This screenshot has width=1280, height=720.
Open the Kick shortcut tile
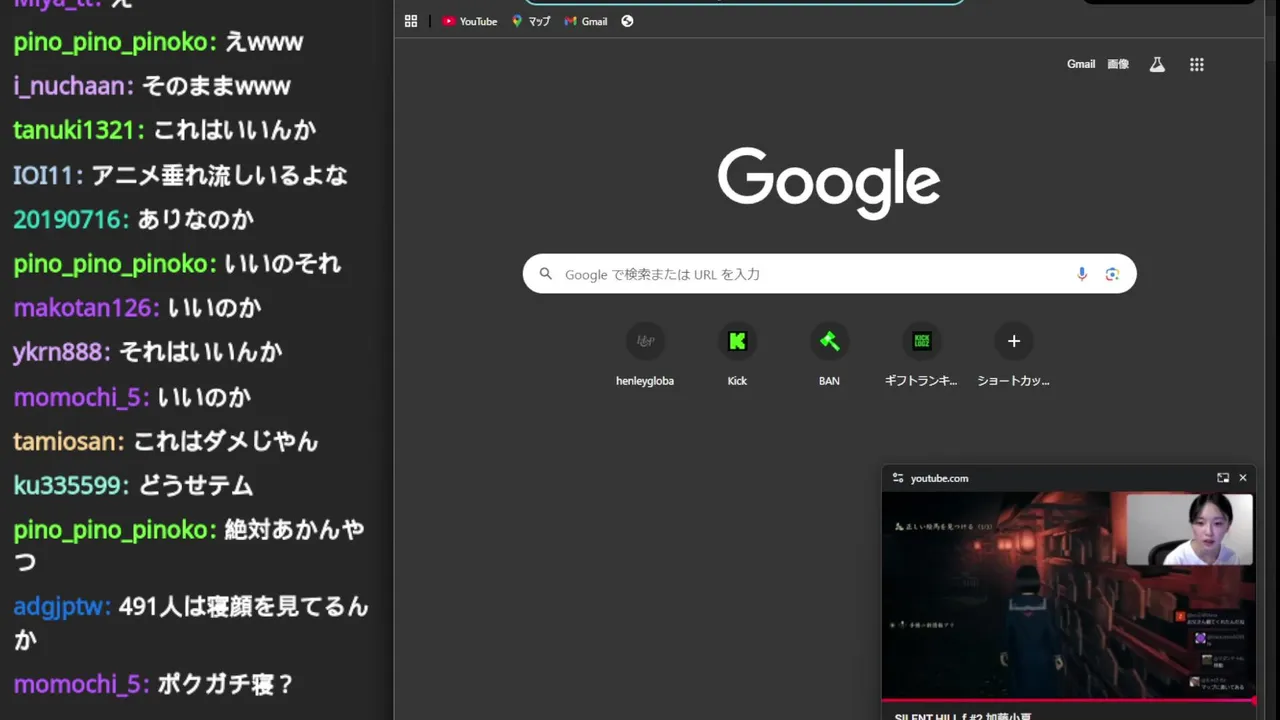(737, 356)
